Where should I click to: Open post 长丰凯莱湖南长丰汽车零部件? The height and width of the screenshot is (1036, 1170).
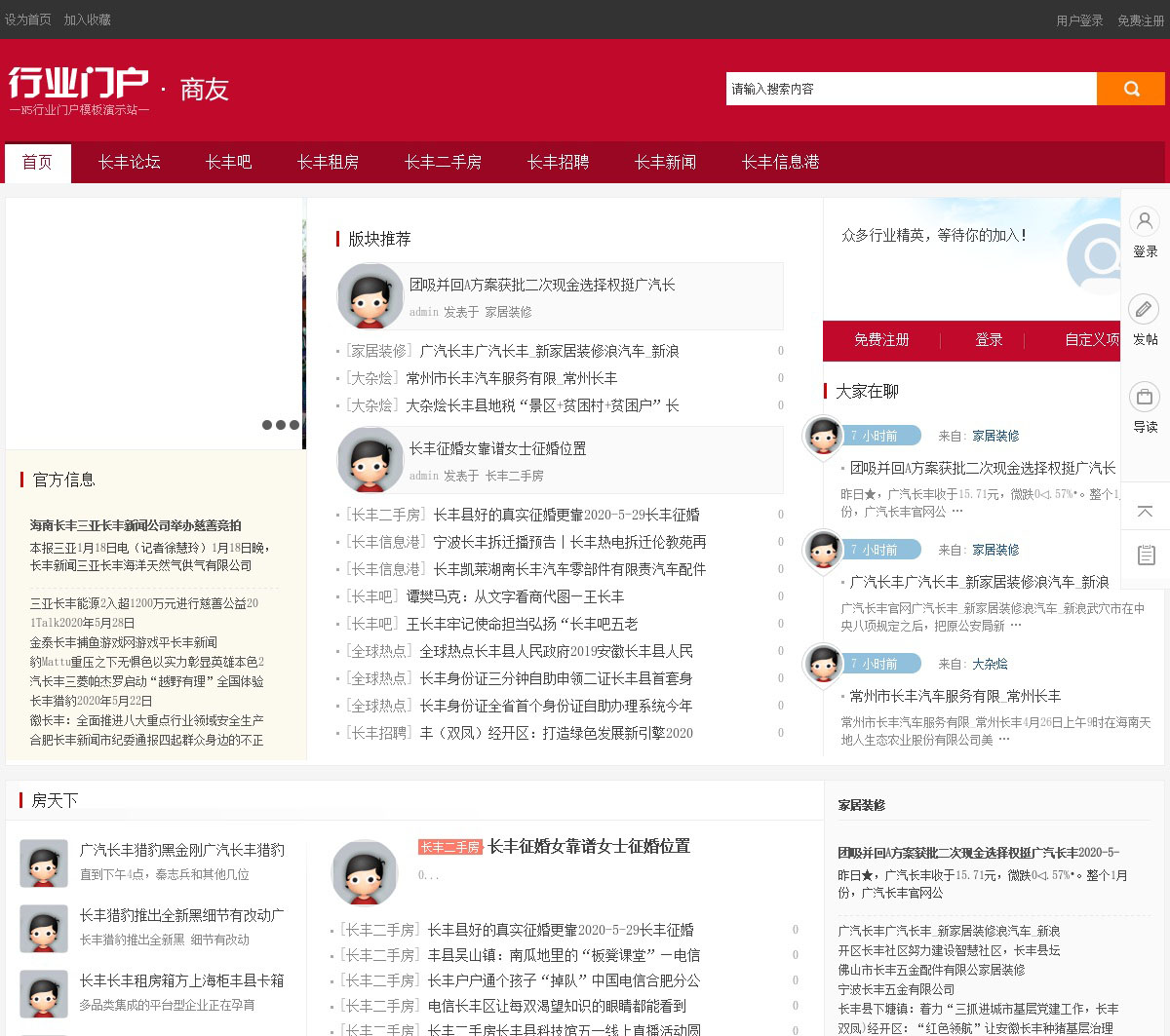pyautogui.click(x=569, y=569)
